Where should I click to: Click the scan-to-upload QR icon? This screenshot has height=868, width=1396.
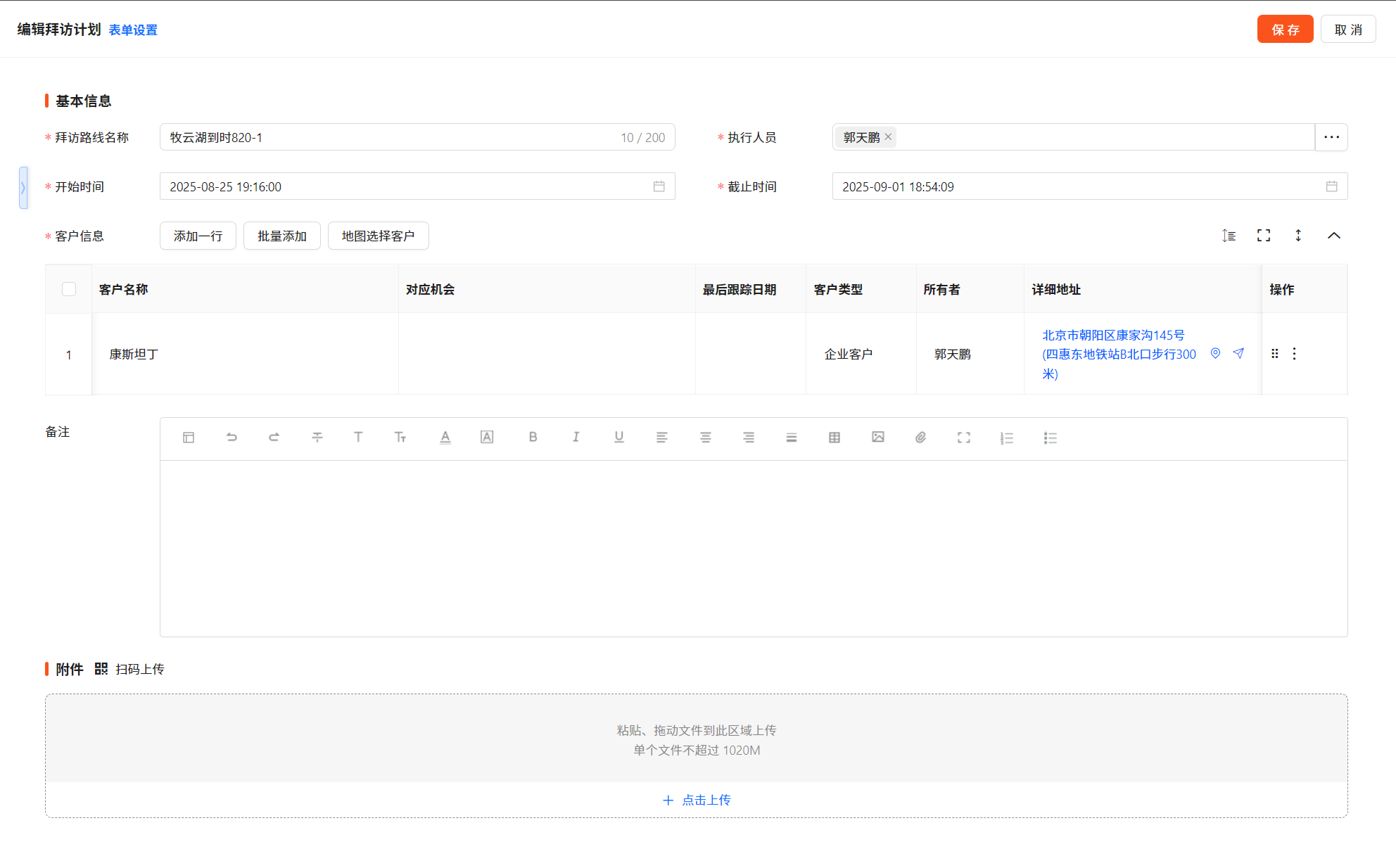tap(101, 669)
